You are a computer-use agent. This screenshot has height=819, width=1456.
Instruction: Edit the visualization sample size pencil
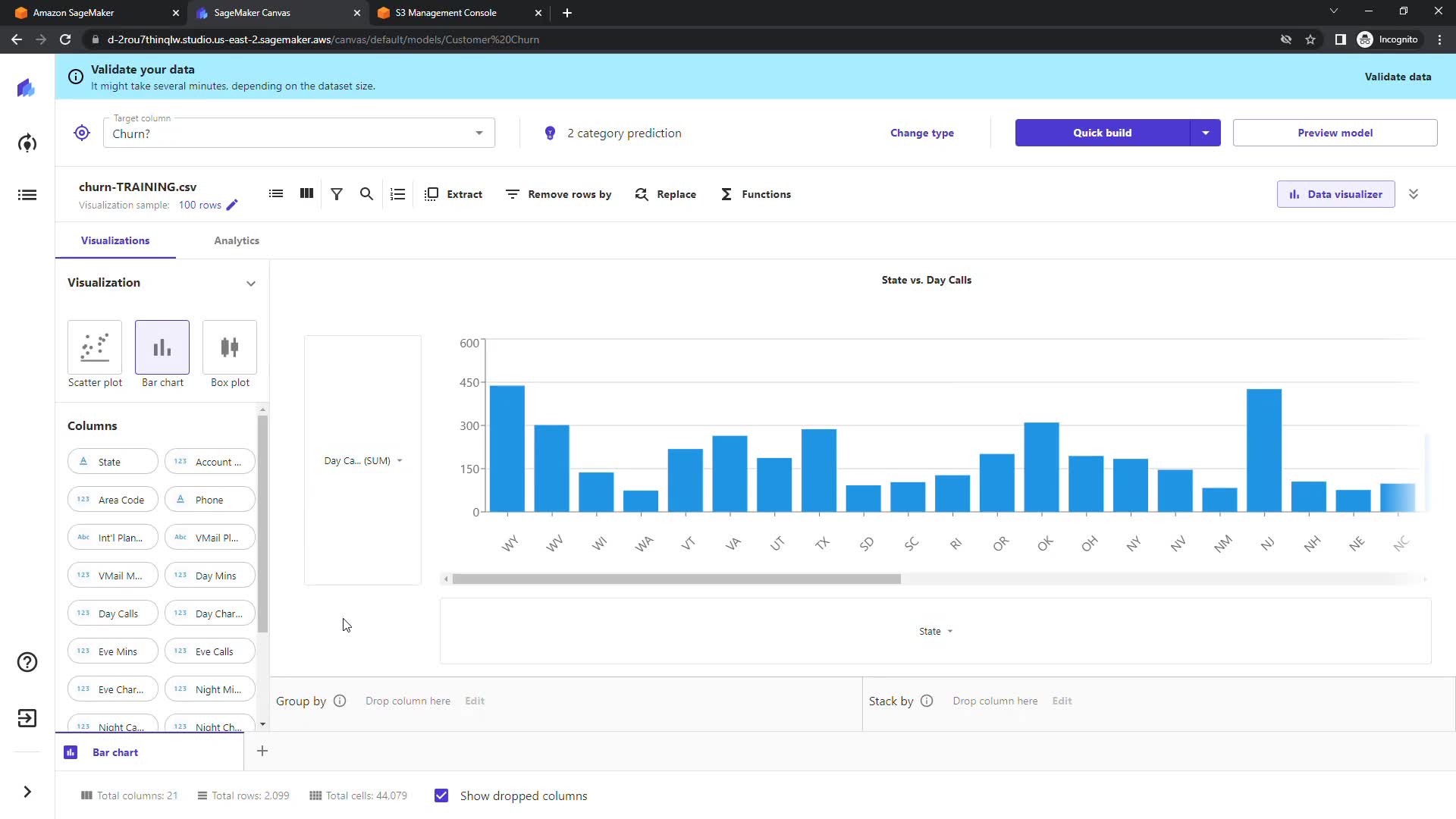pyautogui.click(x=232, y=205)
